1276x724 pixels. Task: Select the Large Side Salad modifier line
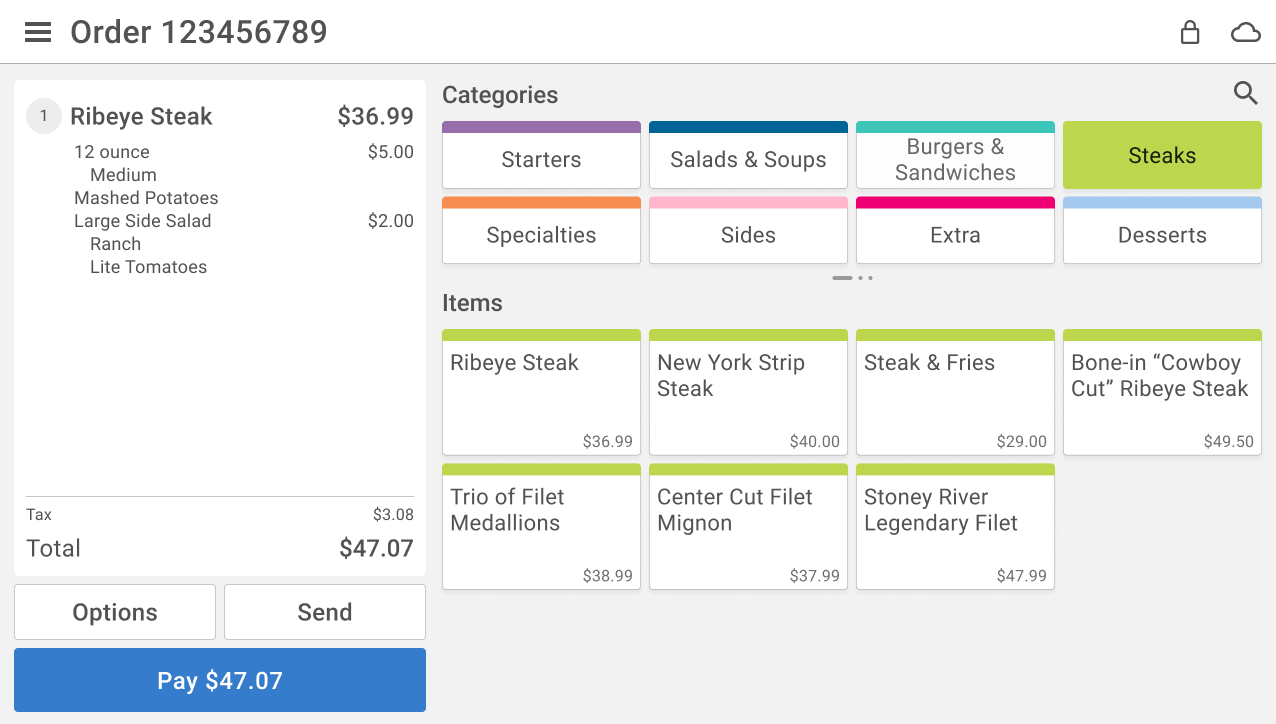143,221
